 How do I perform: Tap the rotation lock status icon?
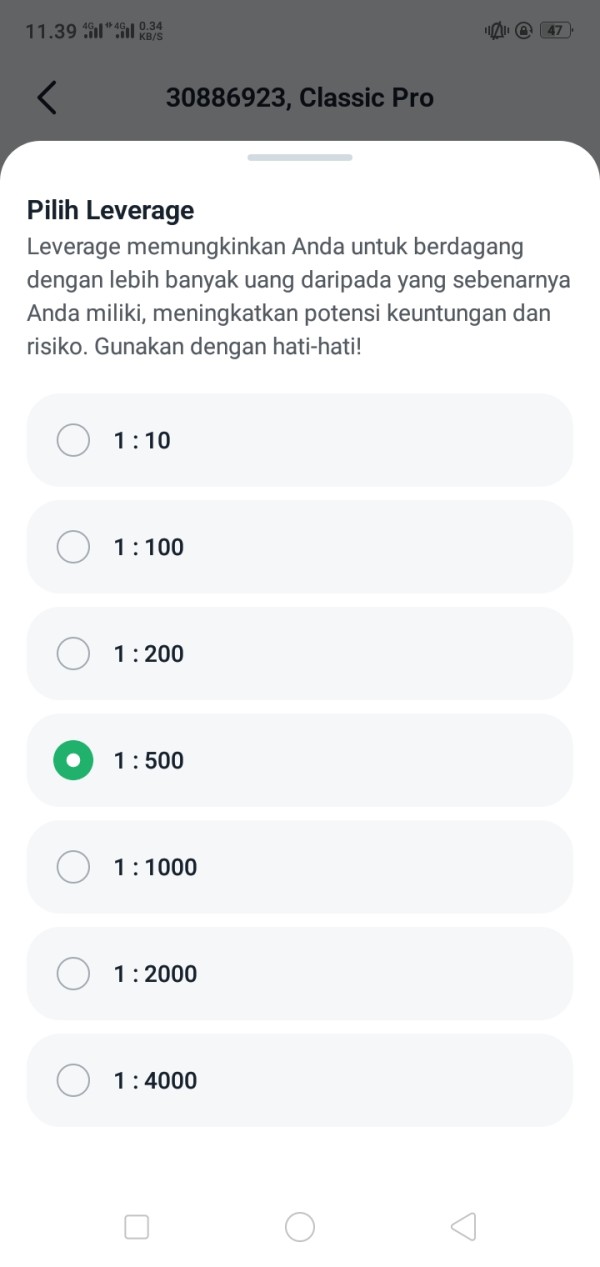coord(523,31)
